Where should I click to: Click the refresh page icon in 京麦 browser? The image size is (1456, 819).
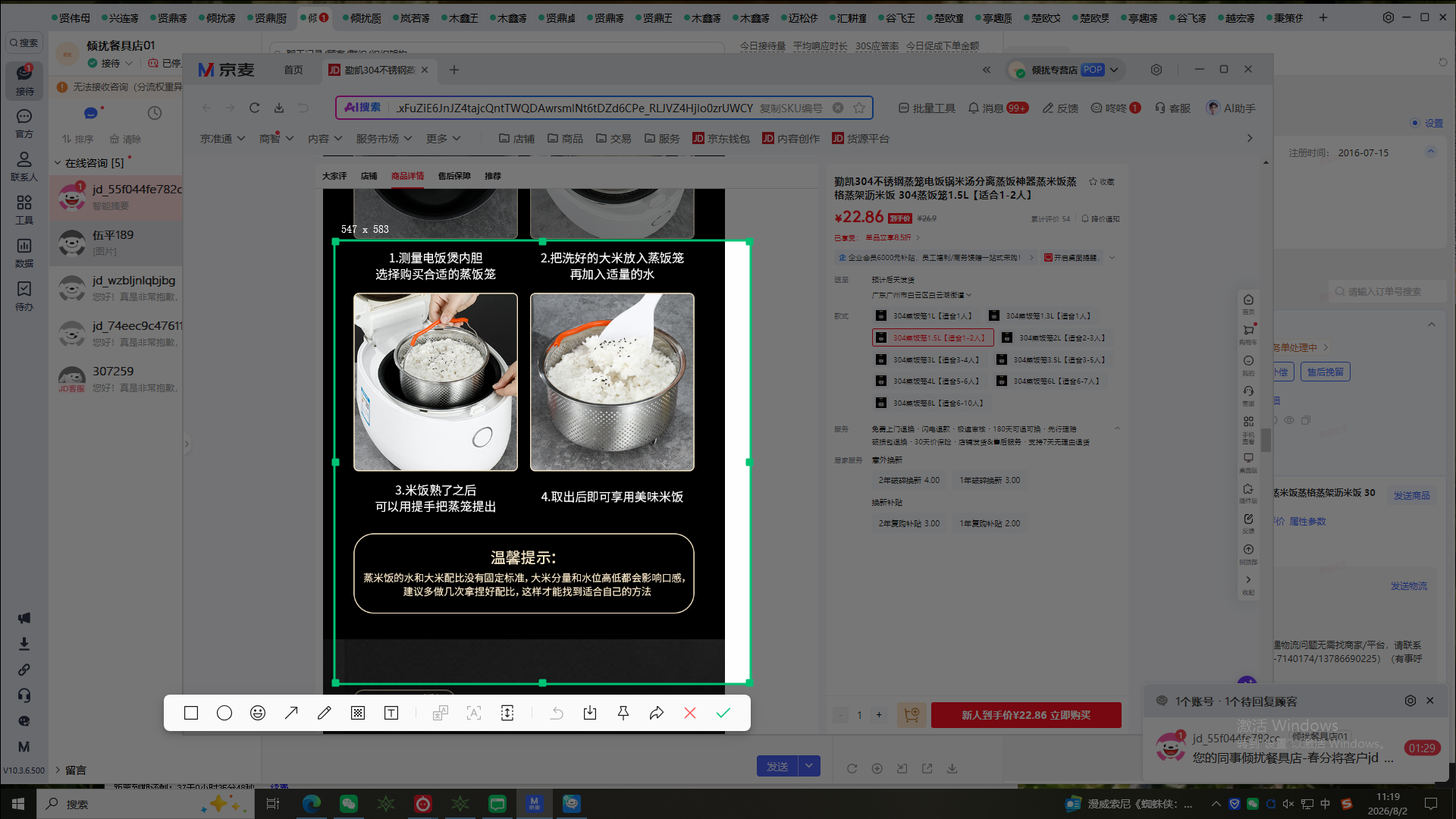255,108
